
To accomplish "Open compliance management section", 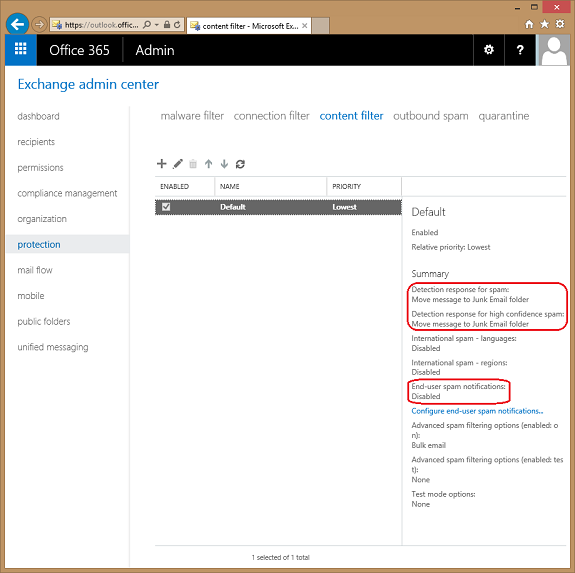I will pos(67,193).
